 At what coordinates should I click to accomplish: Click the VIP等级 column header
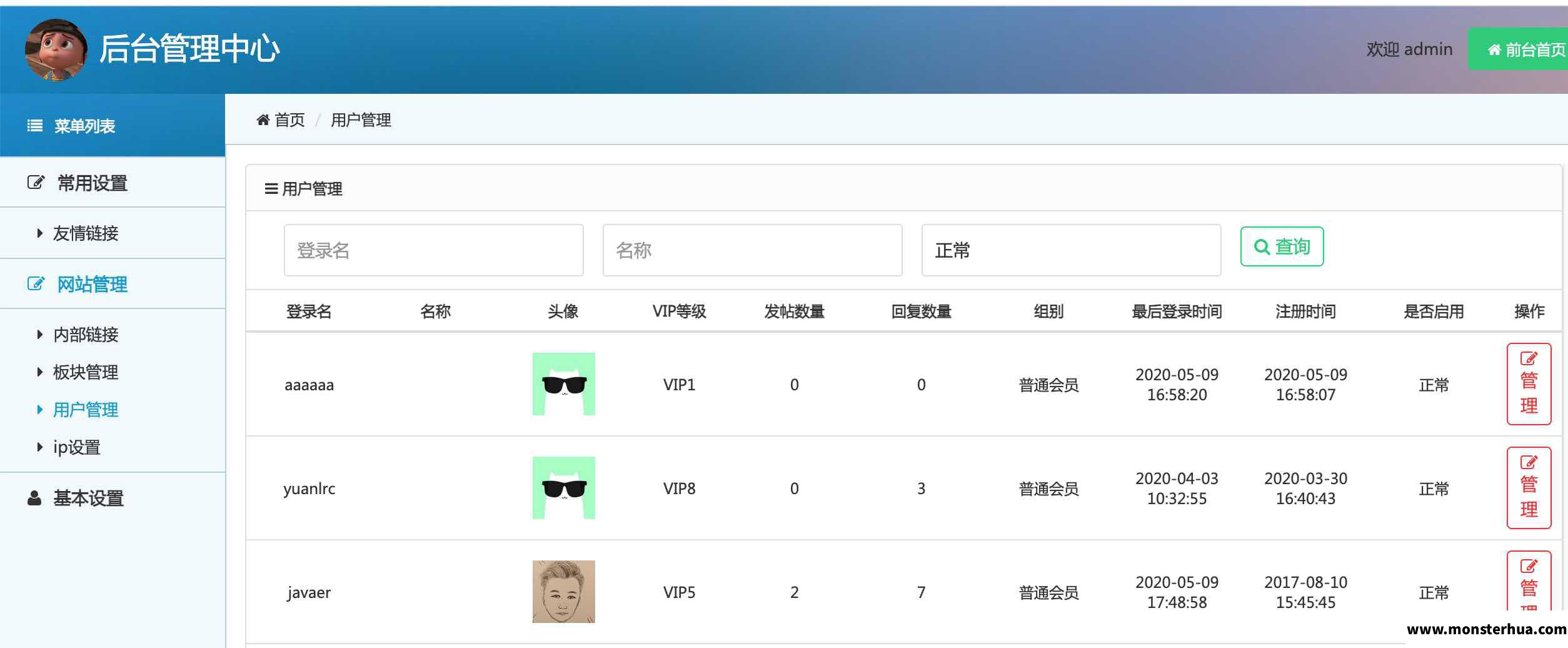(679, 311)
